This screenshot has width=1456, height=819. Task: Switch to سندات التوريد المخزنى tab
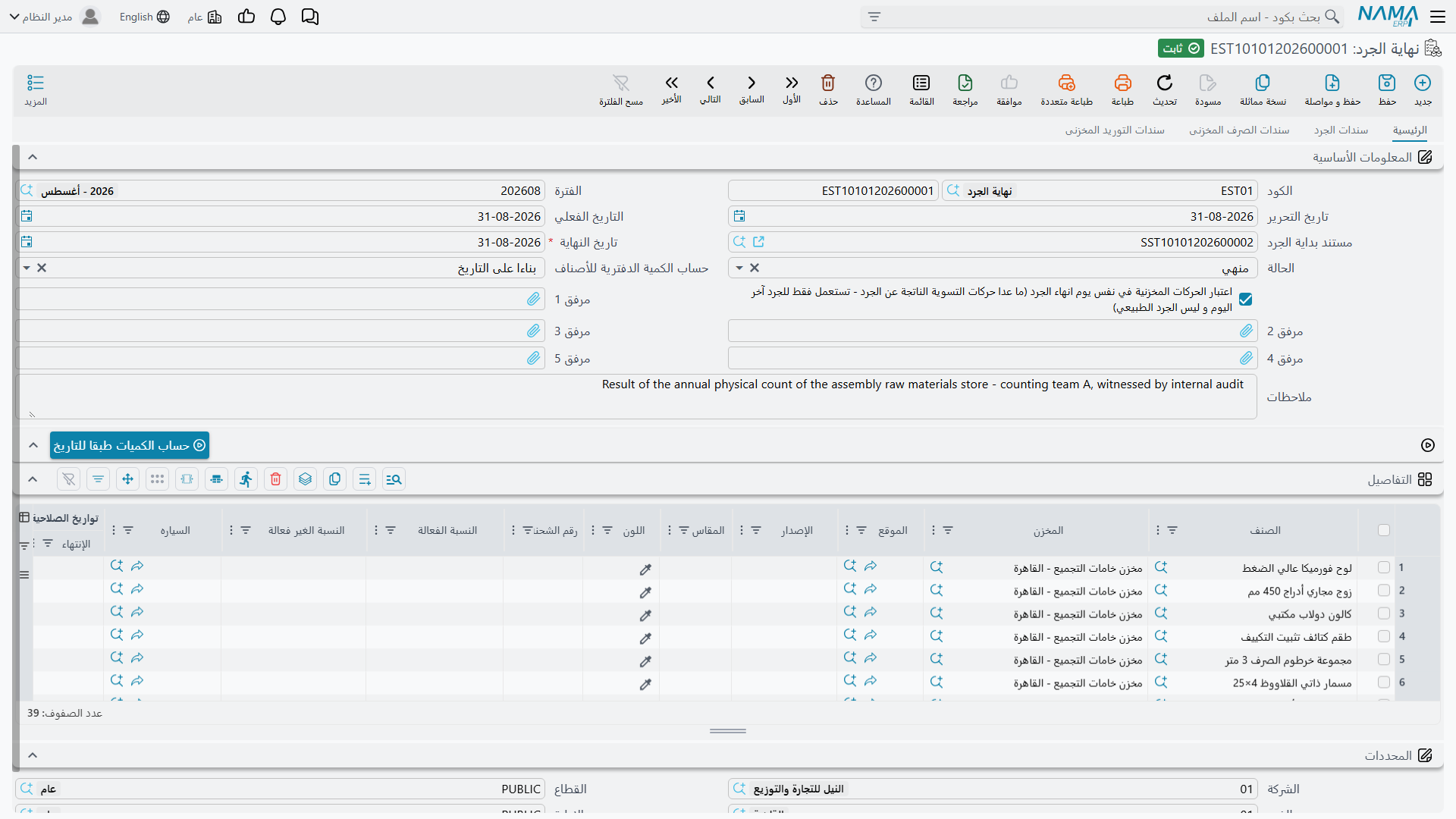pyautogui.click(x=1115, y=130)
